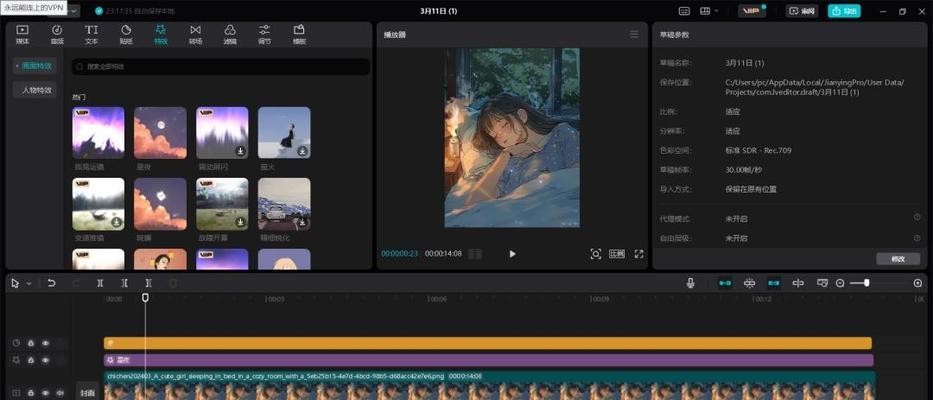Image resolution: width=933 pixels, height=400 pixels.
Task: Select the Effects (特效) tab
Action: pyautogui.click(x=161, y=35)
